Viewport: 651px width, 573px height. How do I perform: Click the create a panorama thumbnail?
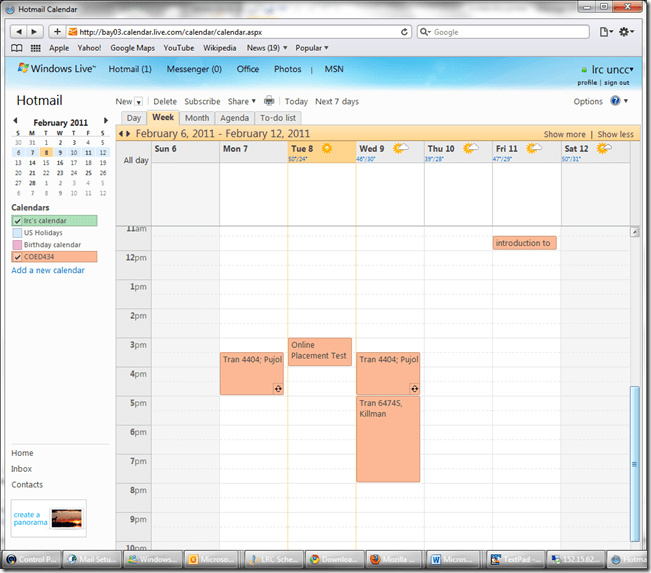pyautogui.click(x=66, y=519)
